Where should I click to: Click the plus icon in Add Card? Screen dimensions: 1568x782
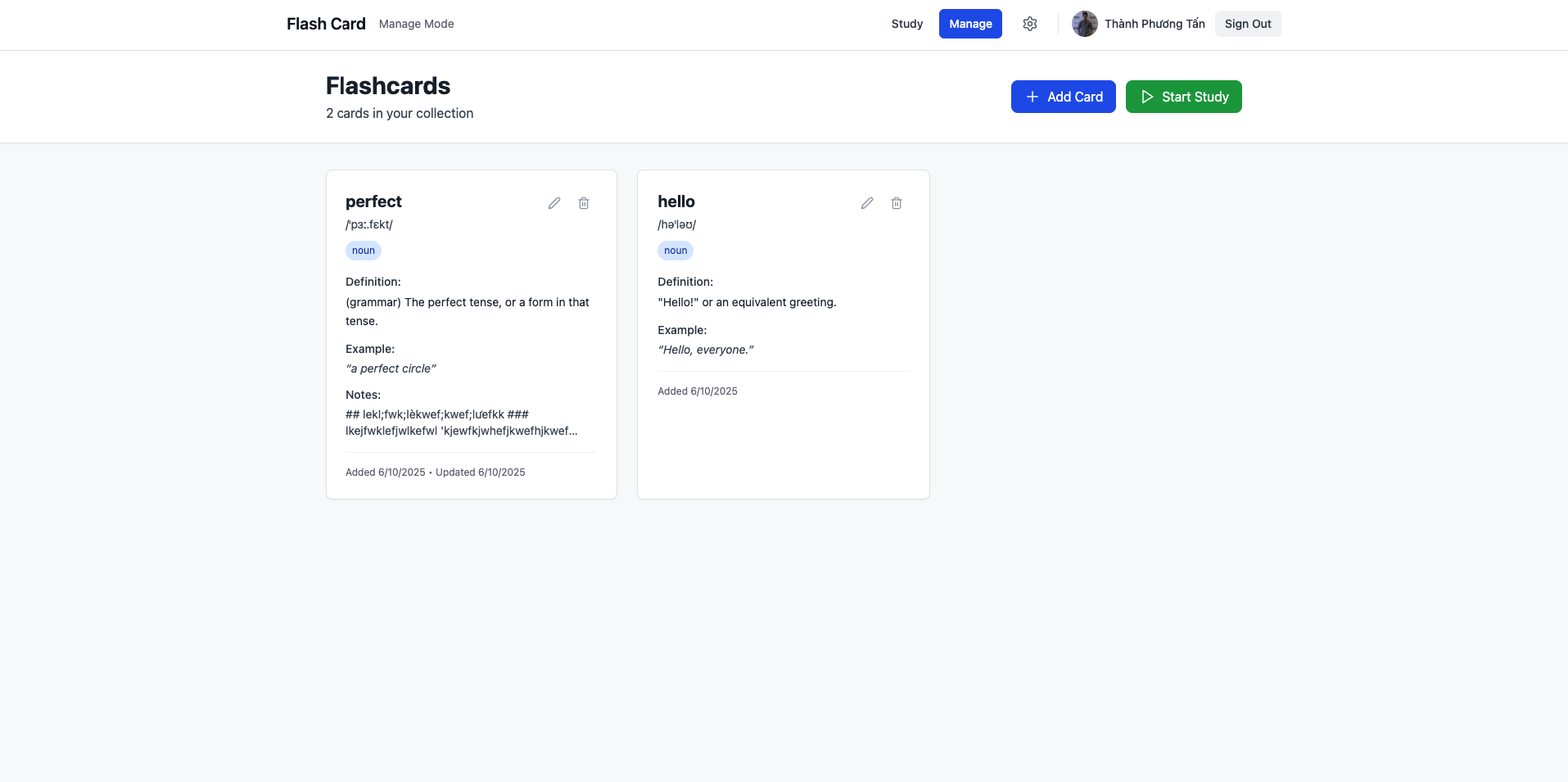[x=1033, y=97]
